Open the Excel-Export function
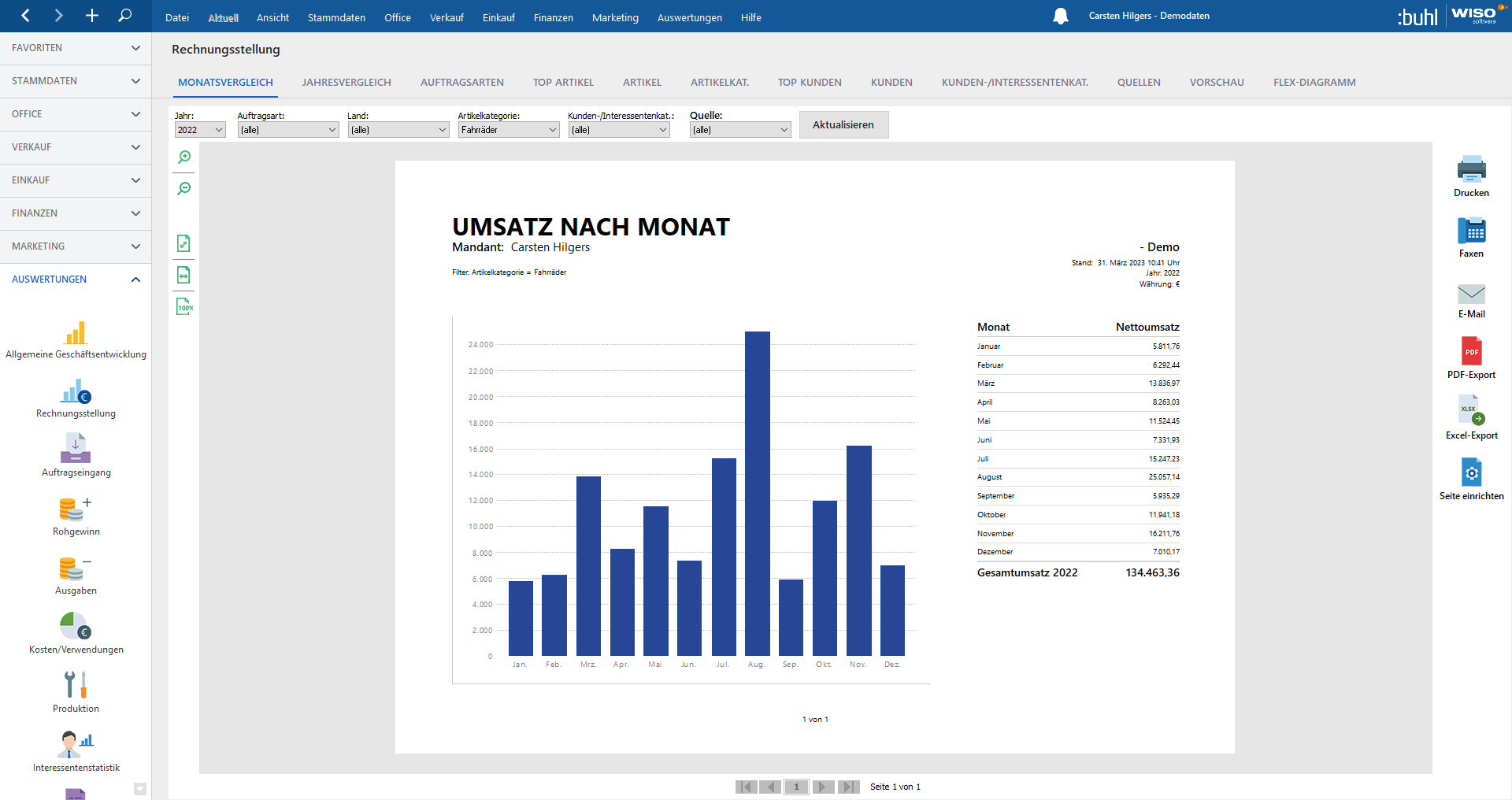Image resolution: width=1512 pixels, height=800 pixels. point(1470,411)
